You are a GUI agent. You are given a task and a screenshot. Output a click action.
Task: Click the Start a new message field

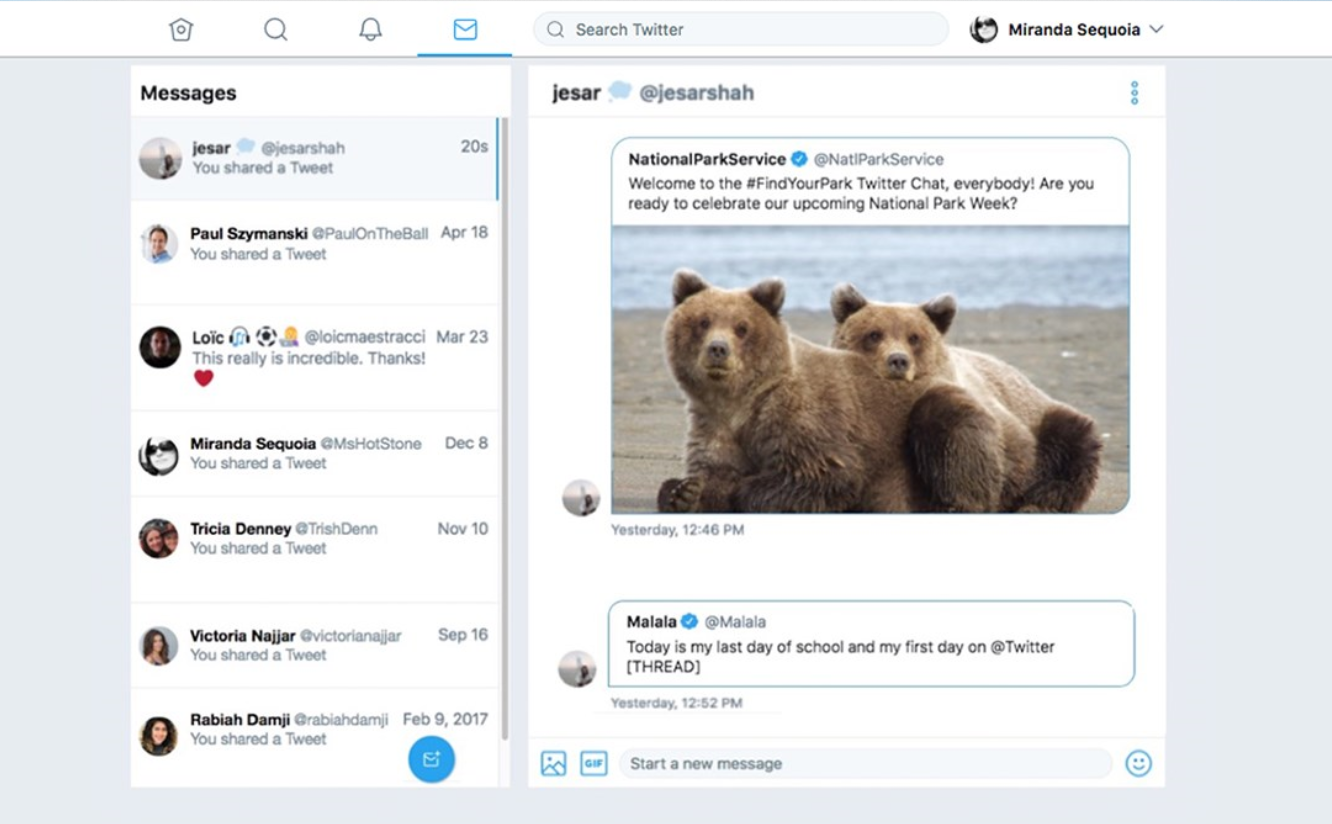[866, 764]
